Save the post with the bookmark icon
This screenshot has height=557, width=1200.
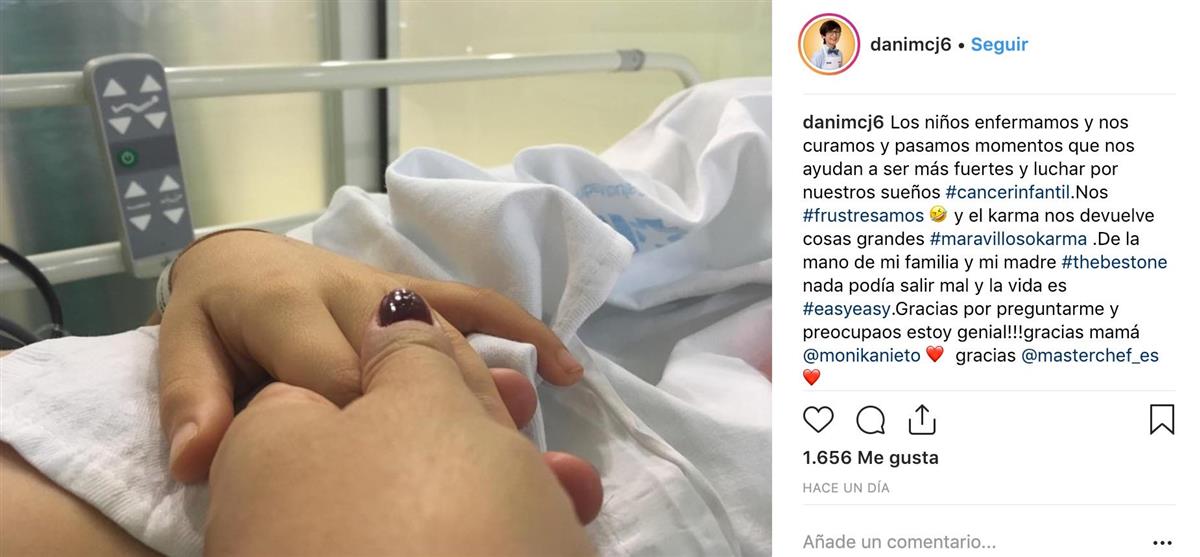(1161, 419)
